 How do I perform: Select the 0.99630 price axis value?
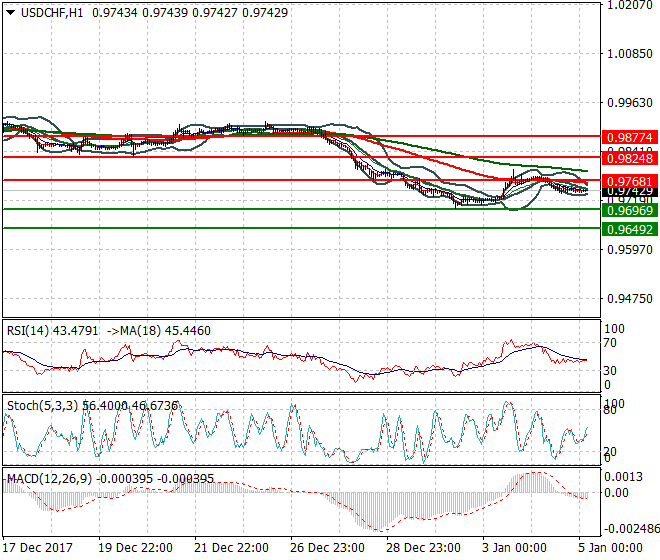click(x=630, y=103)
